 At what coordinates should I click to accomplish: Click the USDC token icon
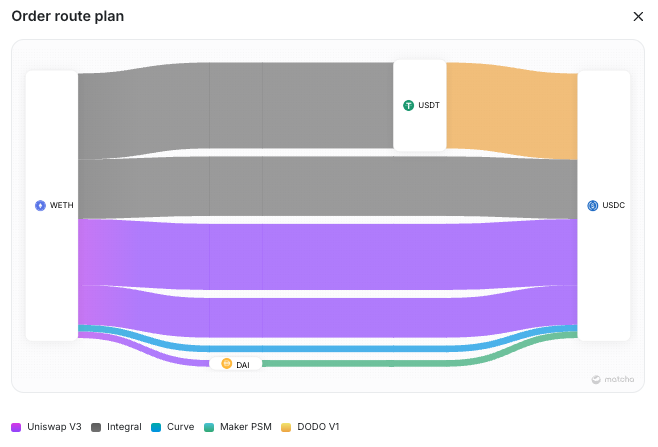[592, 205]
